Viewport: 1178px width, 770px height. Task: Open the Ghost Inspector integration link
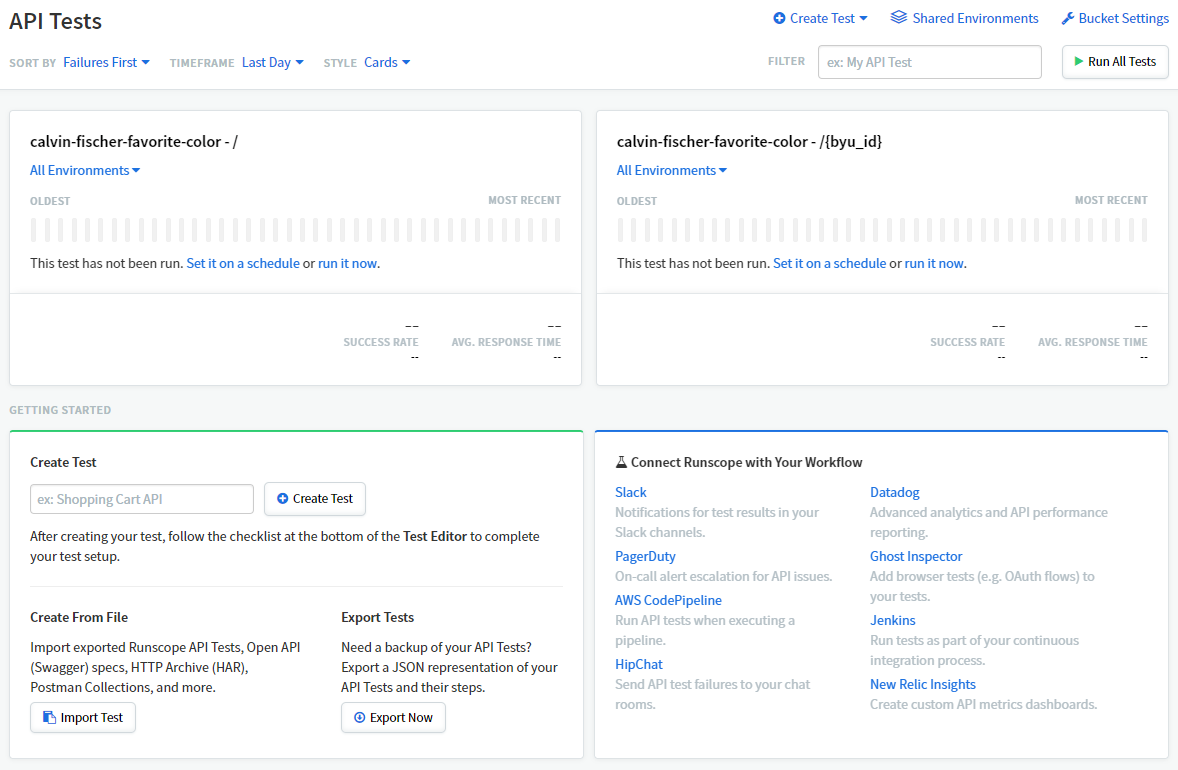coord(916,557)
